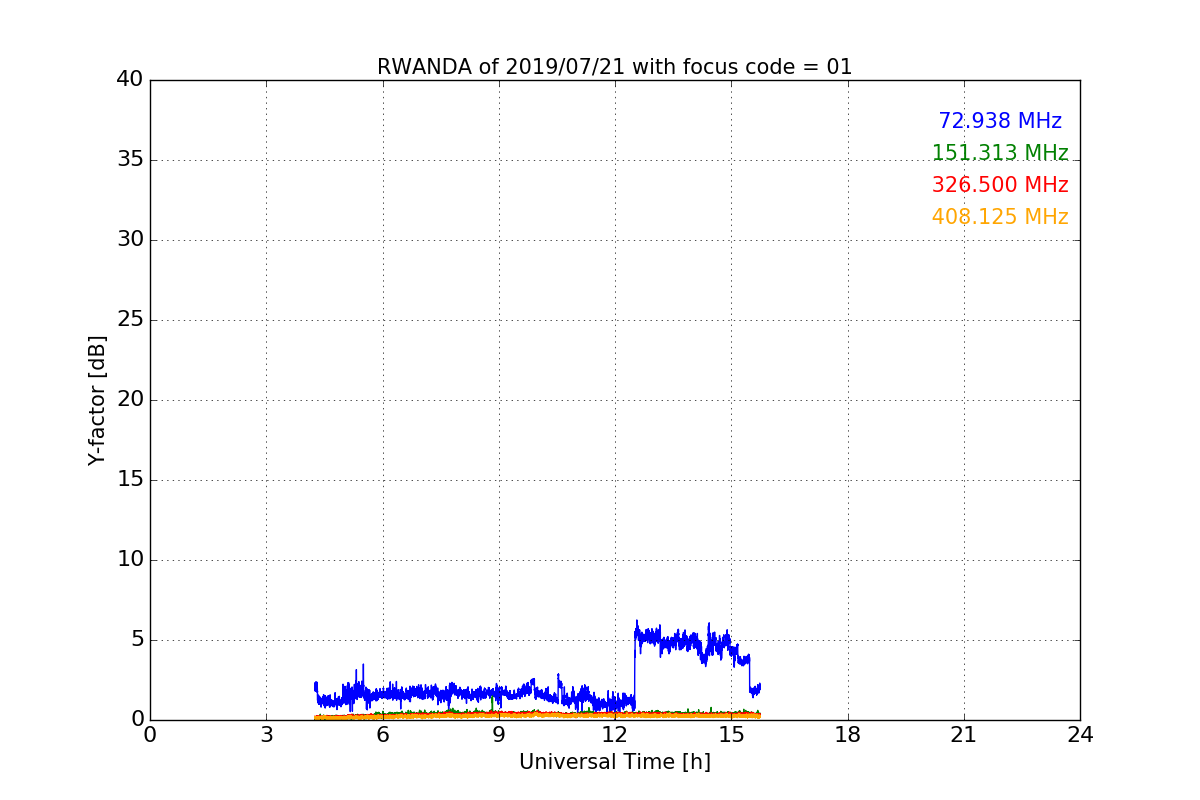Click the x-axis tick label 12

615,735
